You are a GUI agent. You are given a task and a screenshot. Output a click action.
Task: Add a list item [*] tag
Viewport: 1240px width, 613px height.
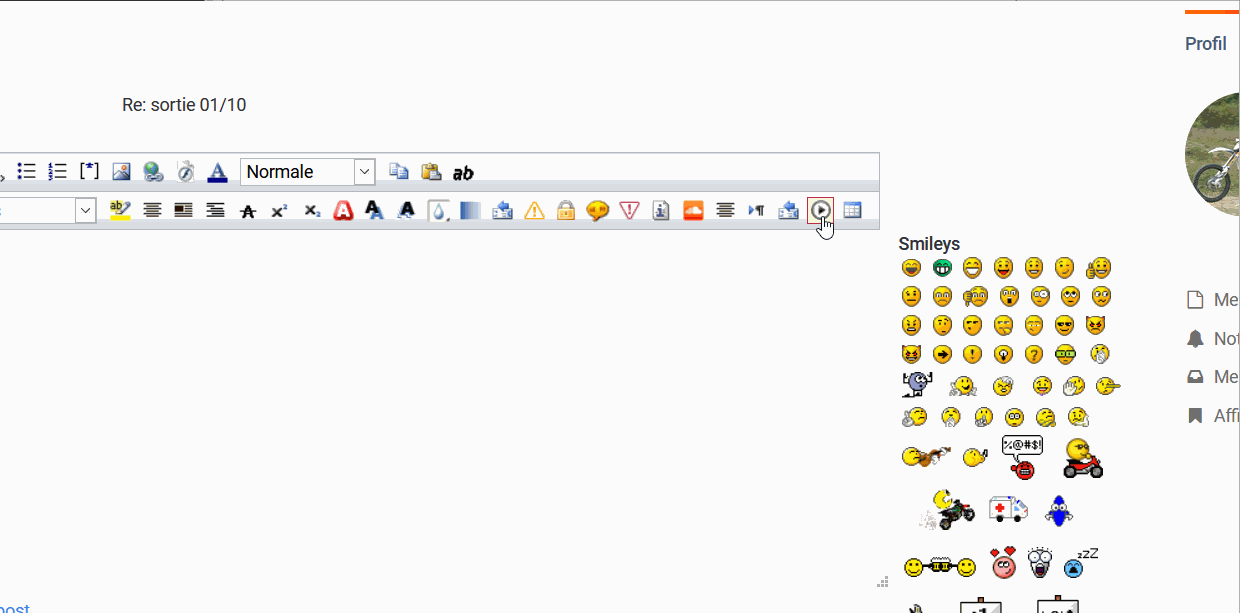point(90,171)
